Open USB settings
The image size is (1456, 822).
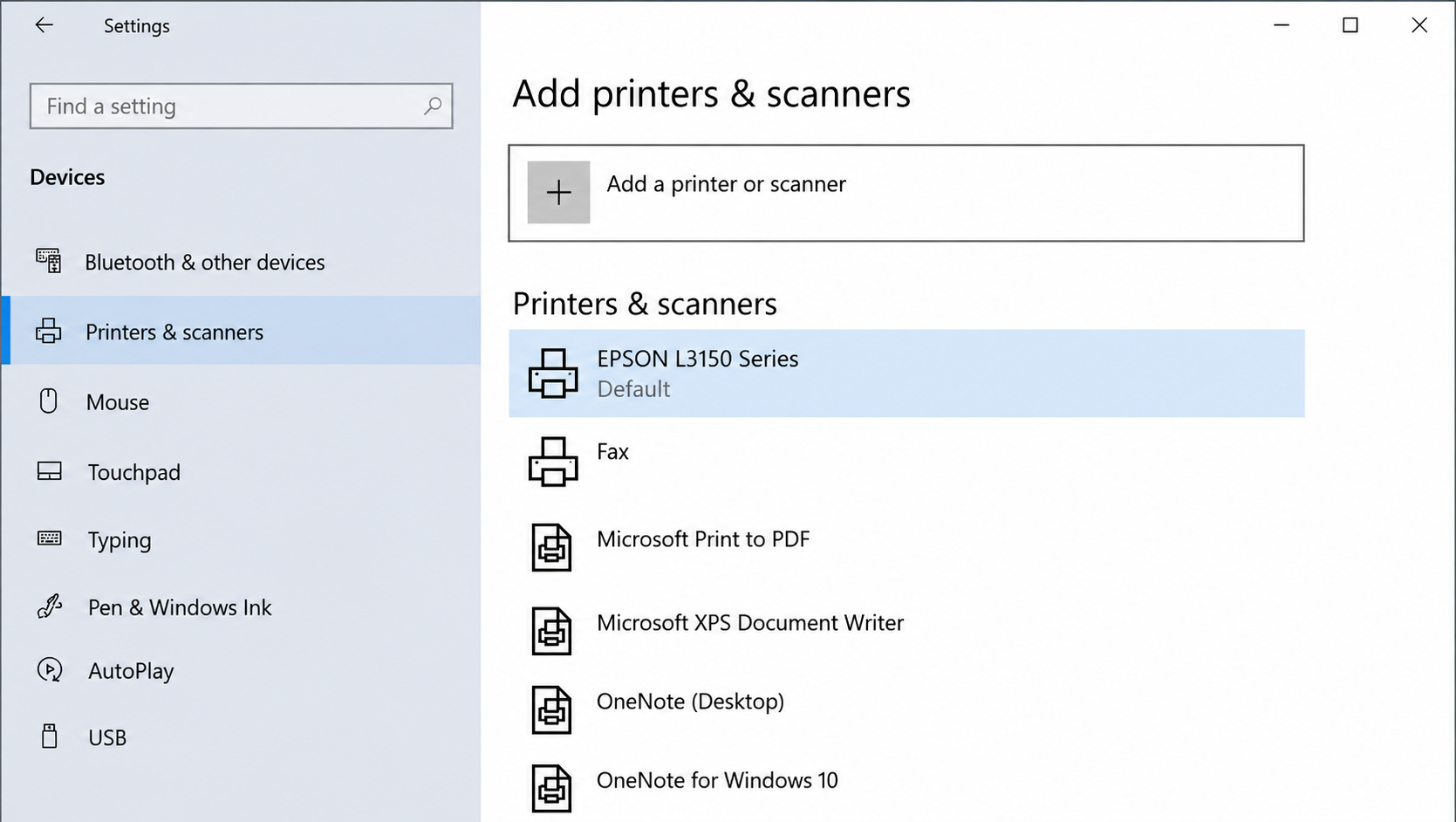(242, 736)
